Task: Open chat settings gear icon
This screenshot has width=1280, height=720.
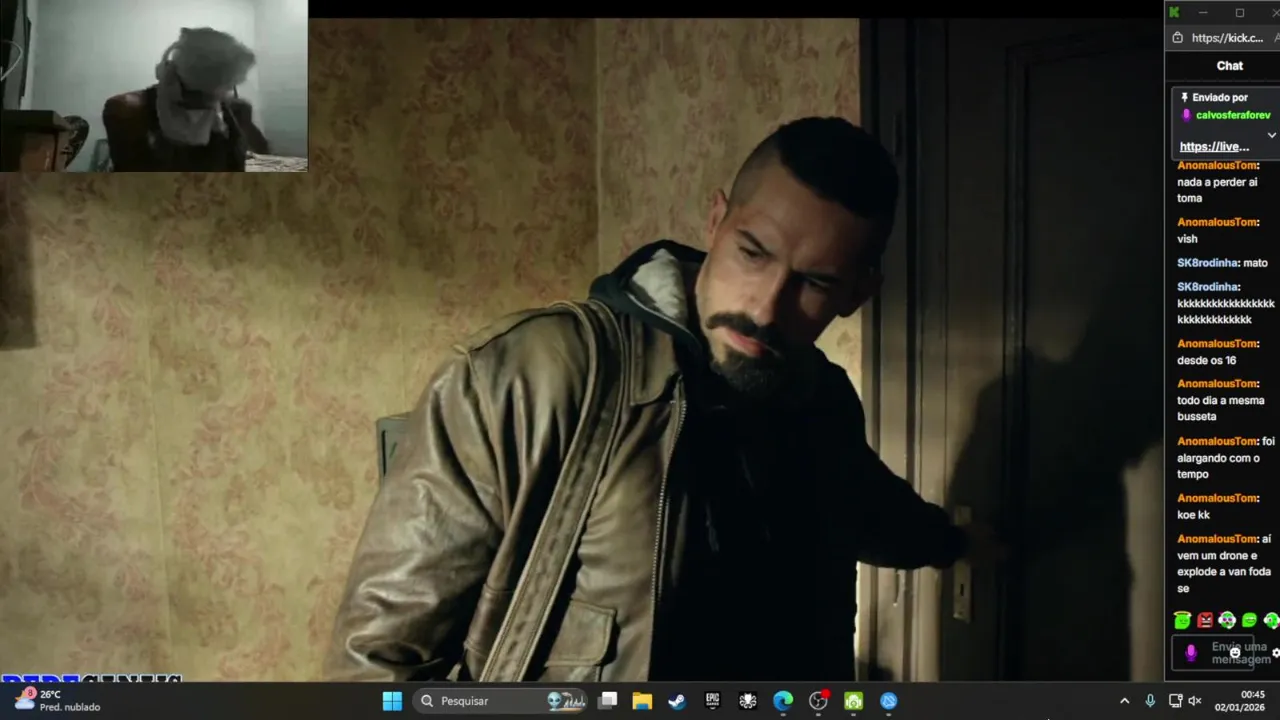Action: [x=1275, y=653]
